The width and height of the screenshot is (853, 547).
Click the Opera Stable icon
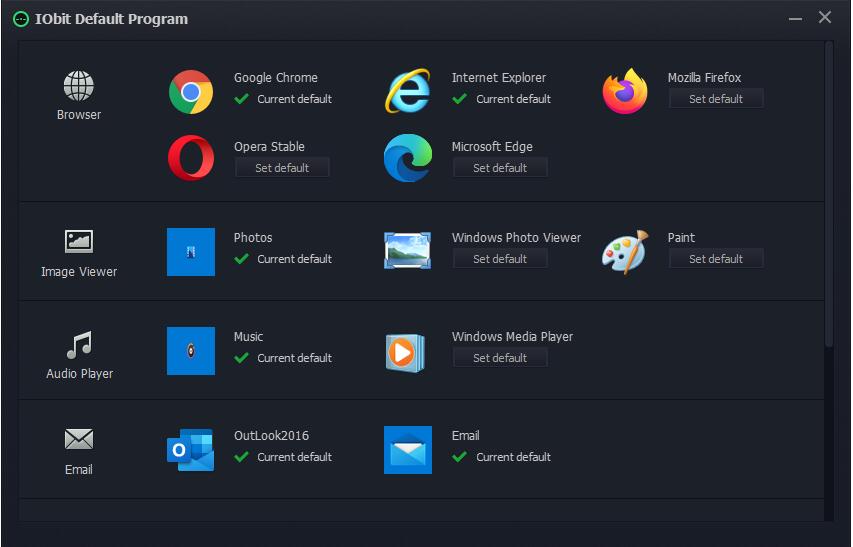[x=190, y=158]
